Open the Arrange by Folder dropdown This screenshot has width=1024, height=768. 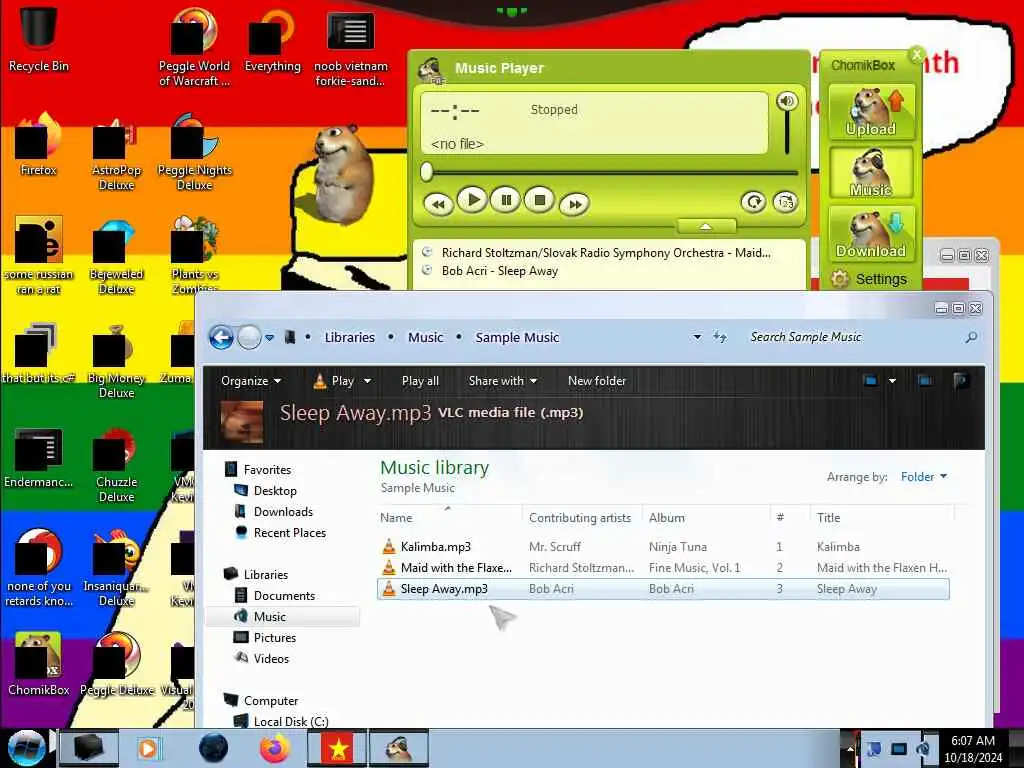click(x=923, y=477)
